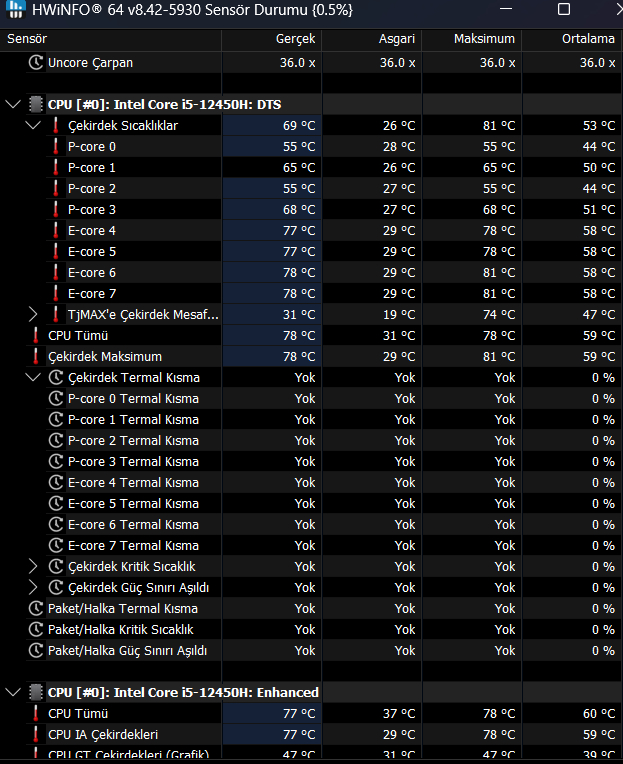Click thermometer icon beside Çekirdek Sıcaklıklar

pyautogui.click(x=56, y=125)
